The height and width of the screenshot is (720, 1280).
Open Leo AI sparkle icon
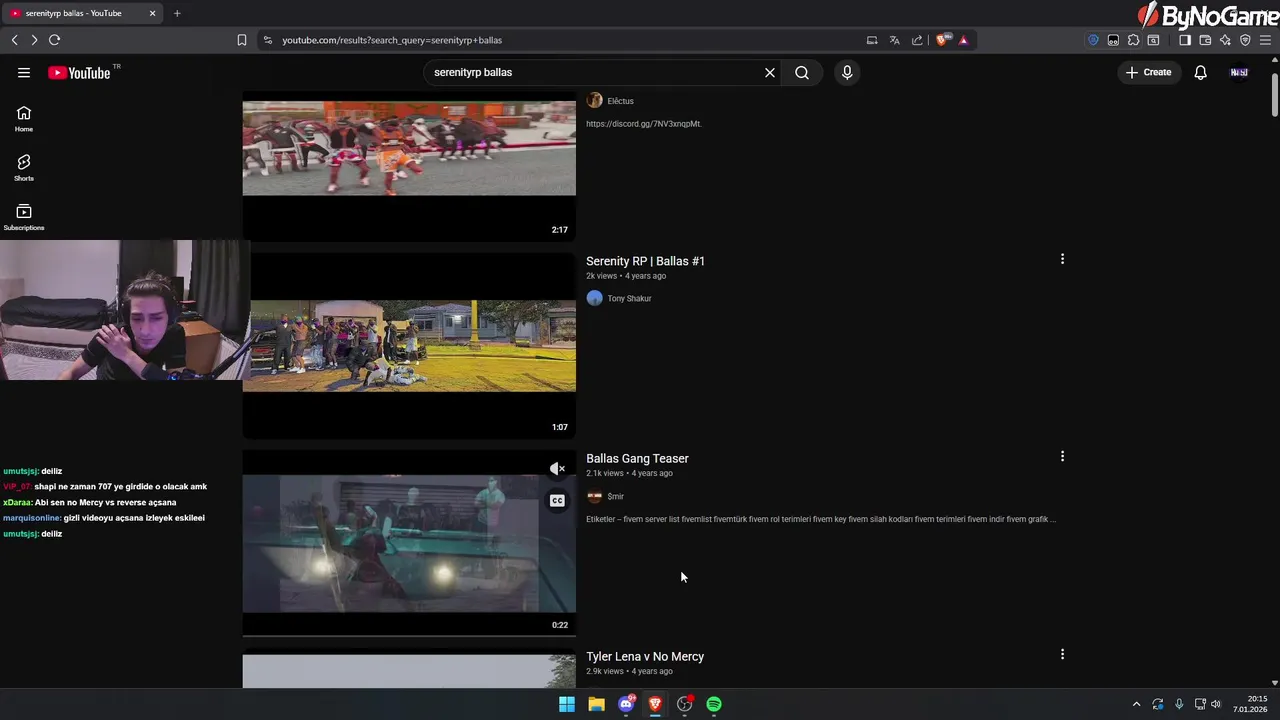click(x=1225, y=40)
